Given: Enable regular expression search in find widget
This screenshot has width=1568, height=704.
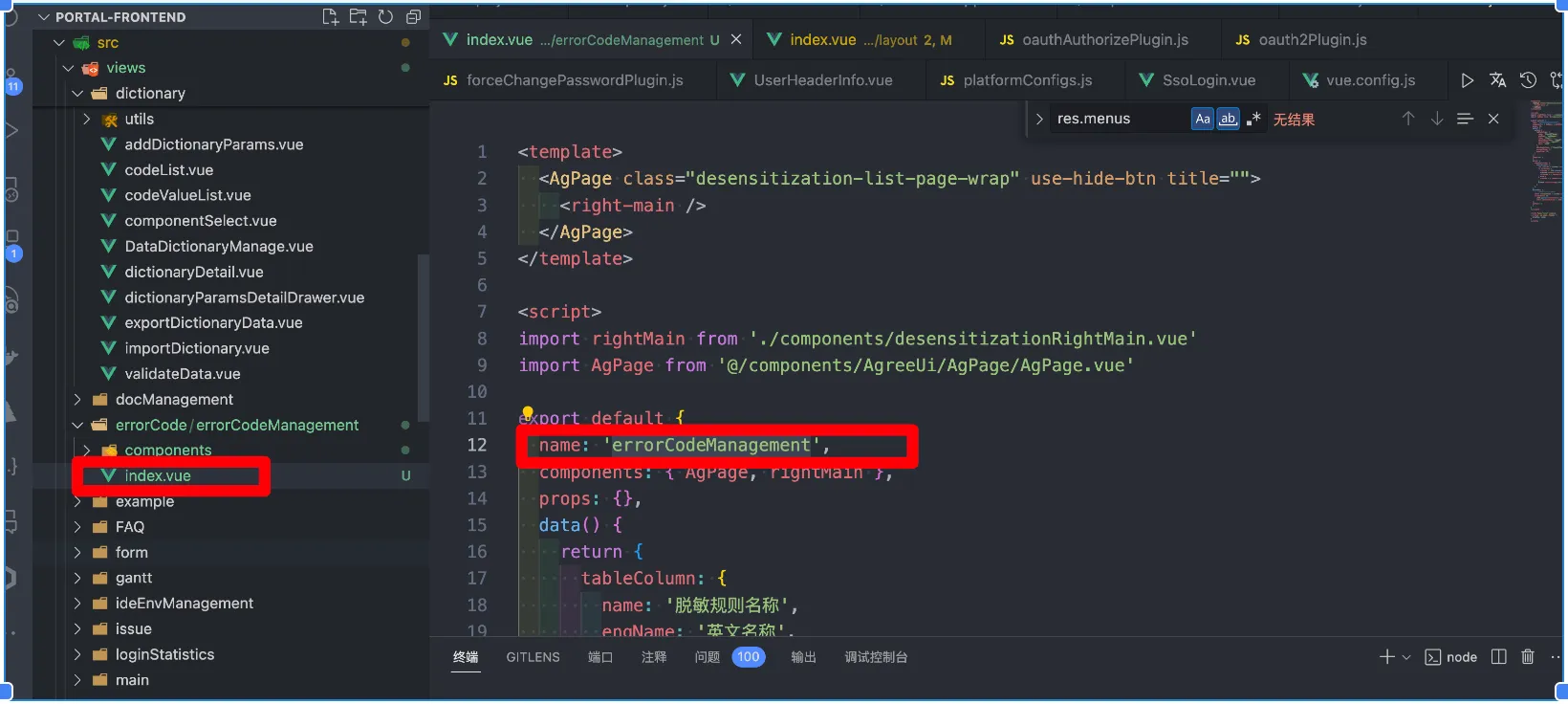Looking at the screenshot, I should pyautogui.click(x=1253, y=119).
